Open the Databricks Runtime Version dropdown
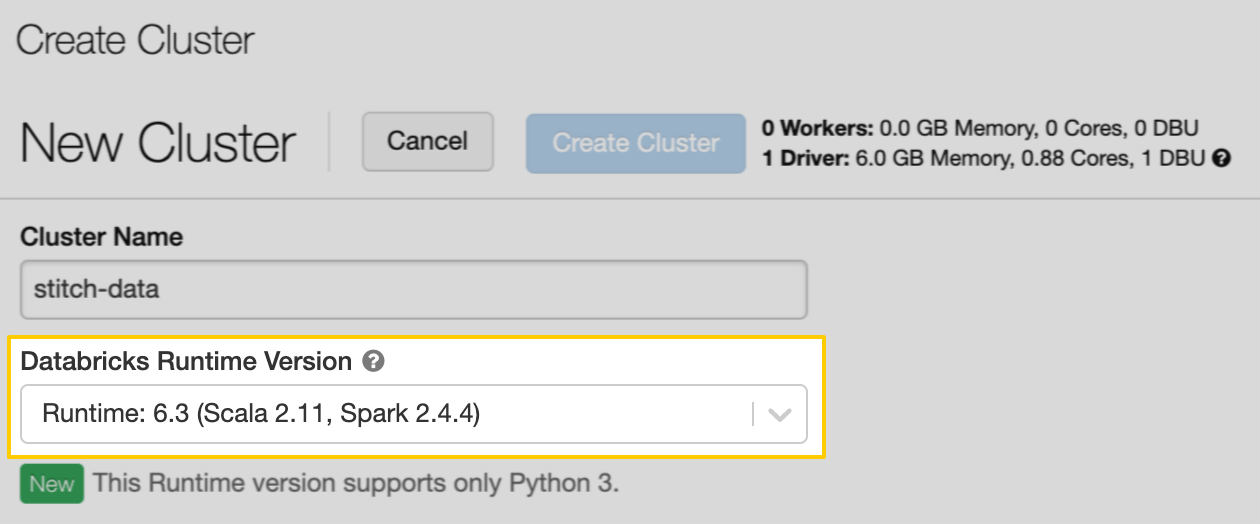Viewport: 1260px width, 524px height. (414, 414)
